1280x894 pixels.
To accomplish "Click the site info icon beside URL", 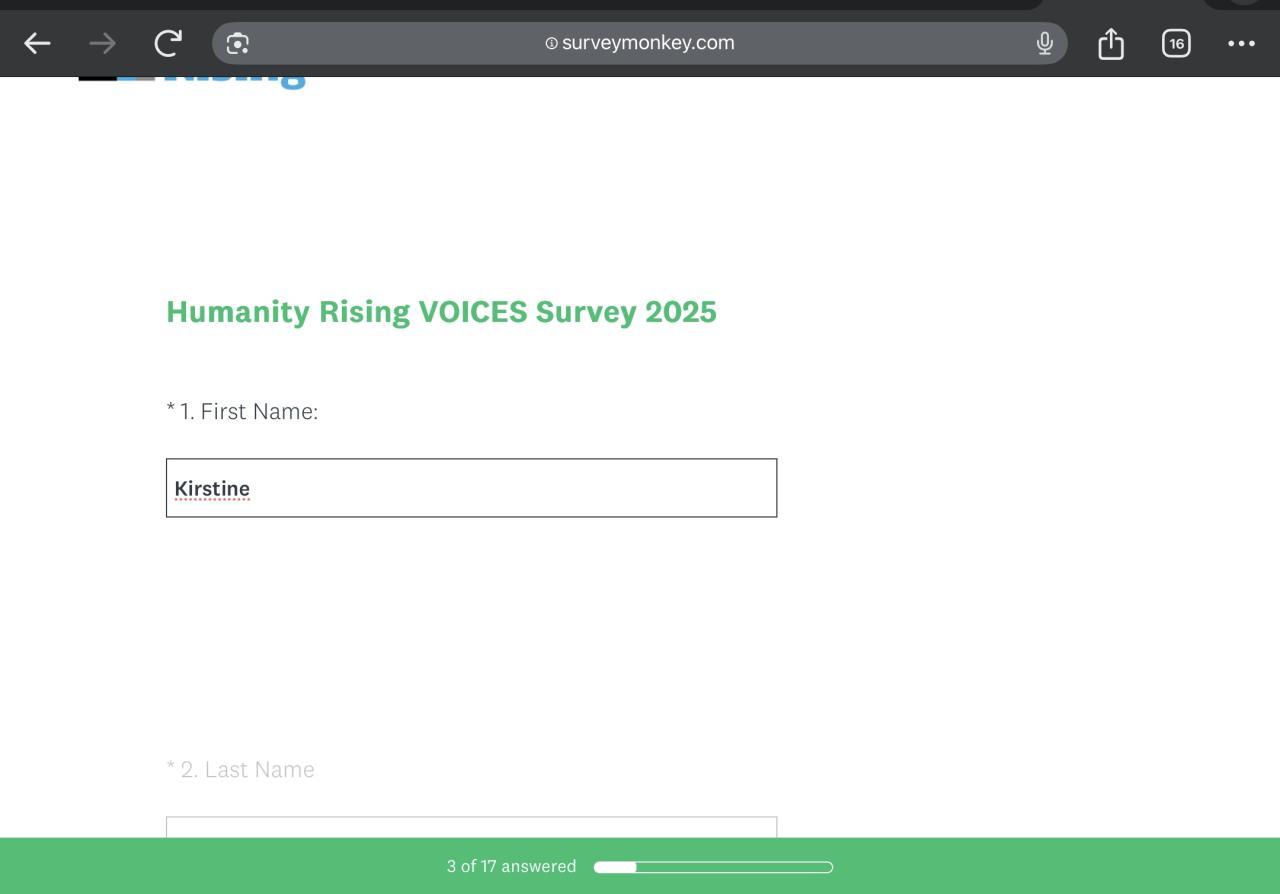I will 551,43.
